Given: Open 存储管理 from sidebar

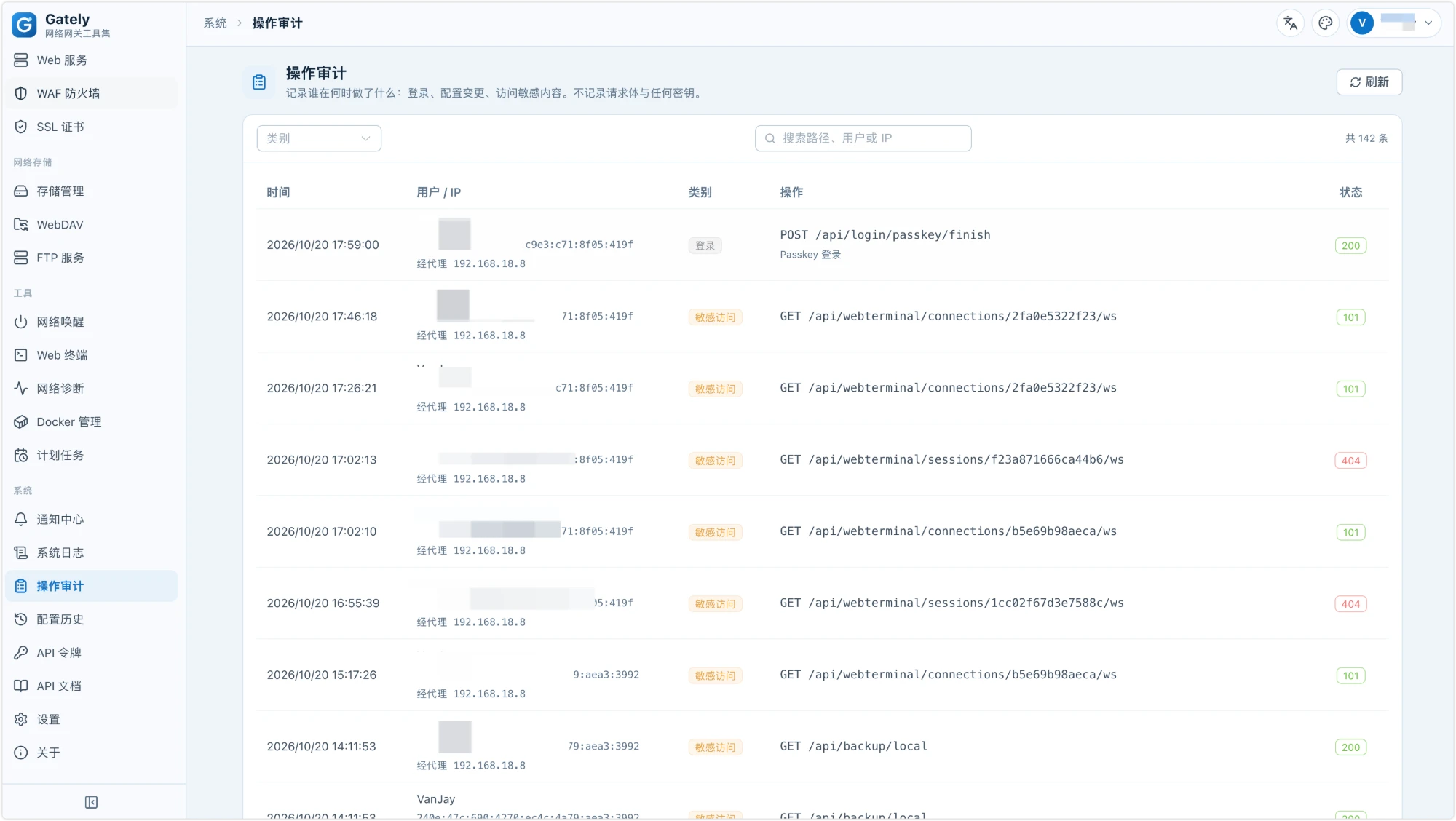Looking at the screenshot, I should [91, 191].
